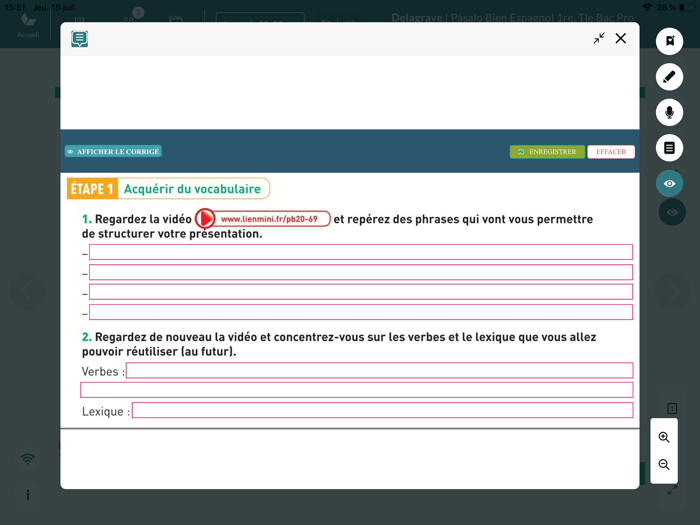This screenshot has width=700, height=525.
Task: Click the ÉTAPE 1 orange label
Action: point(92,189)
